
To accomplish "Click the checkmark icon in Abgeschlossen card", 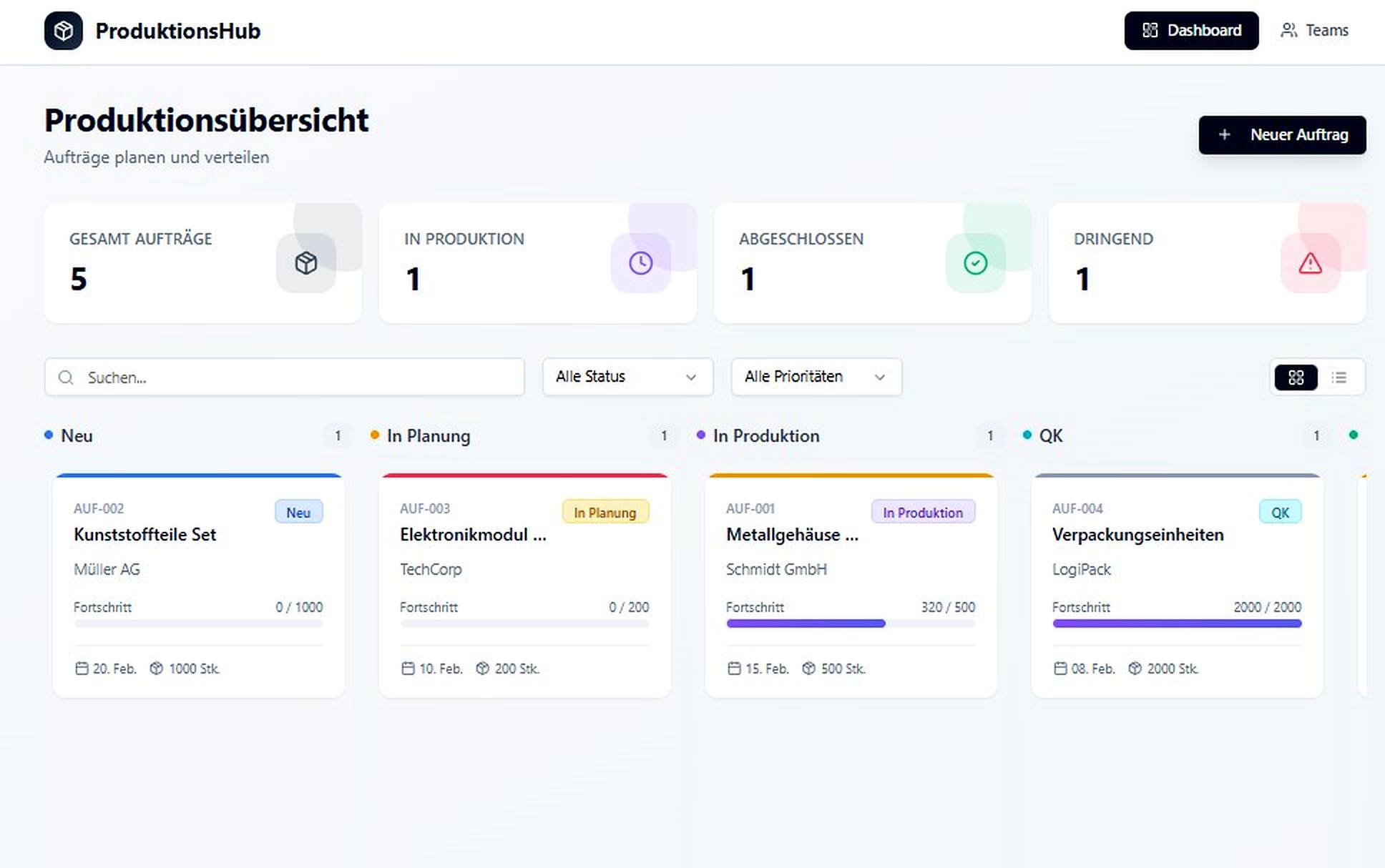I will (975, 263).
